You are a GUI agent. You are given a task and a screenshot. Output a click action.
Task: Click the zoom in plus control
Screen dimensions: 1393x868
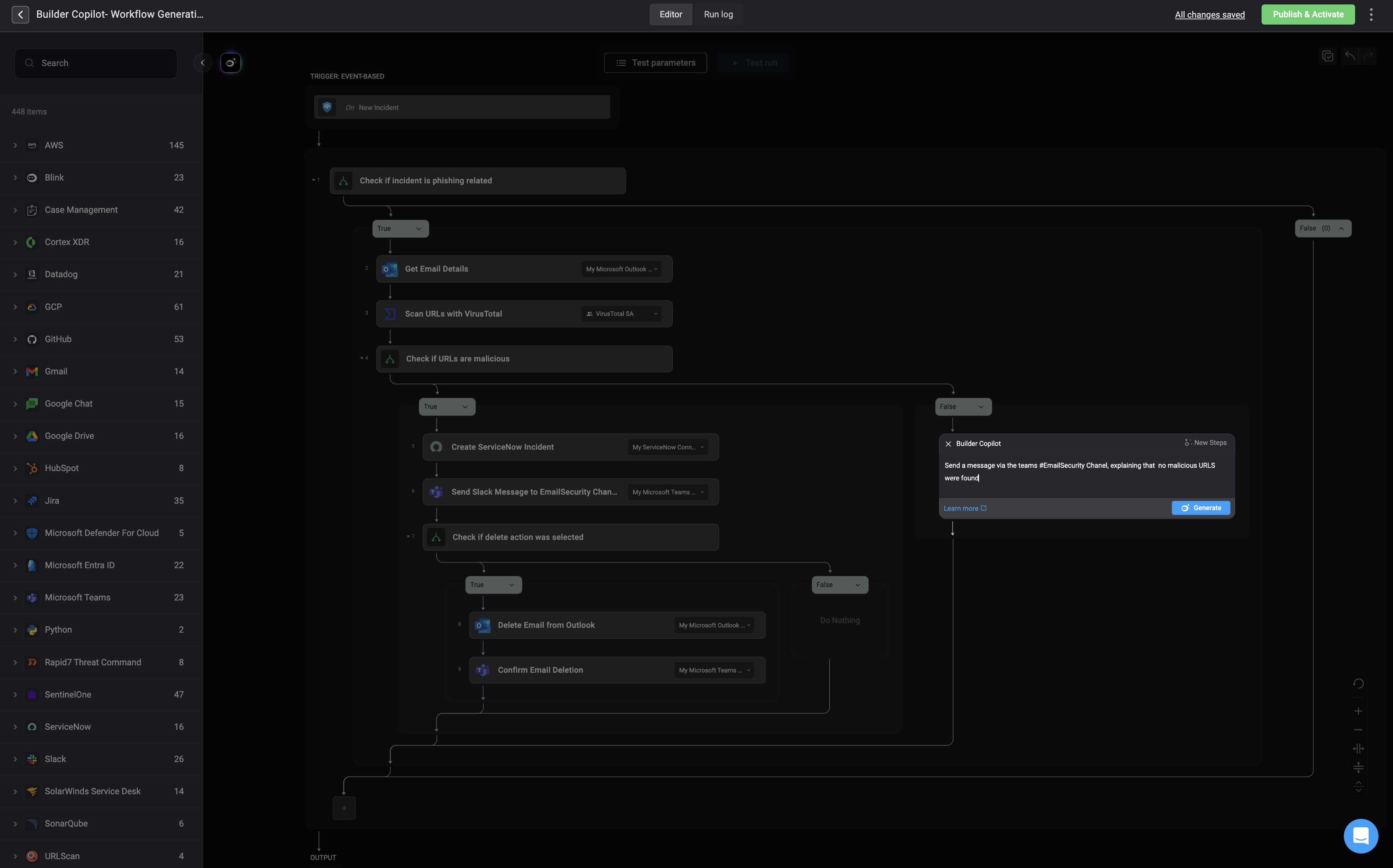pyautogui.click(x=1358, y=711)
